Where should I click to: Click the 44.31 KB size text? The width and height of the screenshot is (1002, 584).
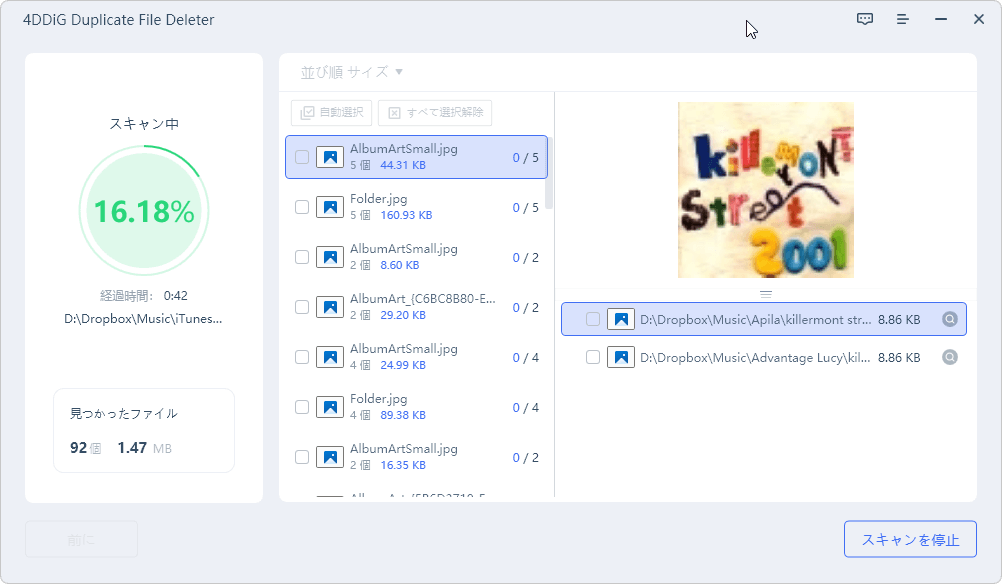pos(403,165)
